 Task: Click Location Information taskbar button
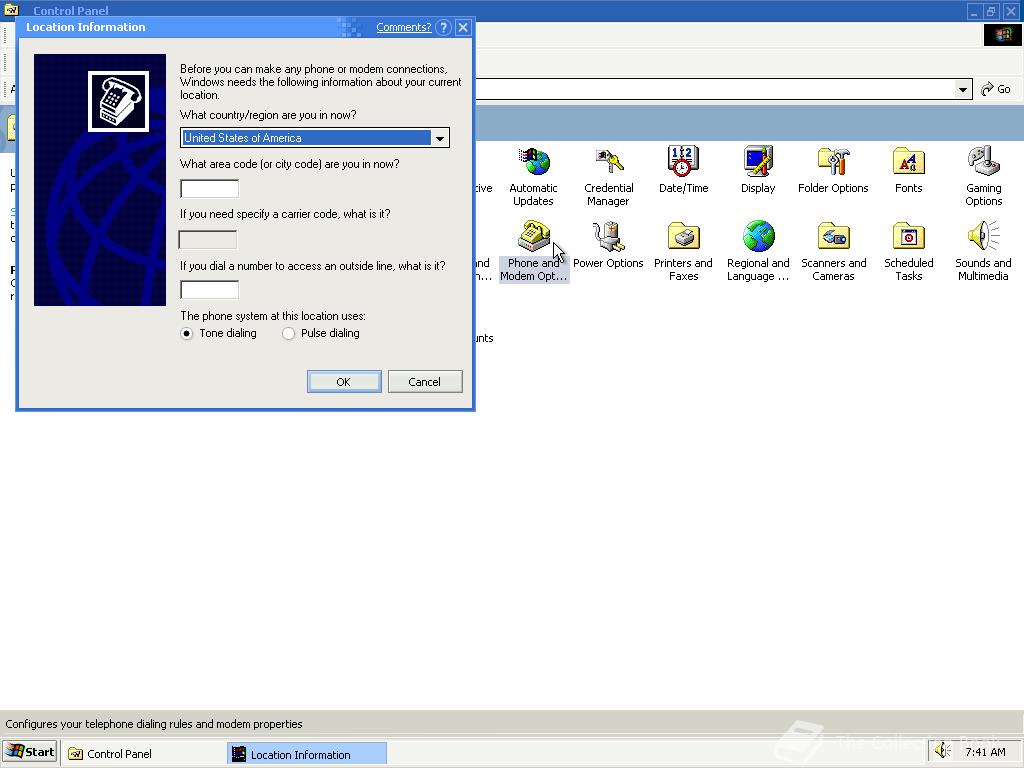tap(307, 754)
